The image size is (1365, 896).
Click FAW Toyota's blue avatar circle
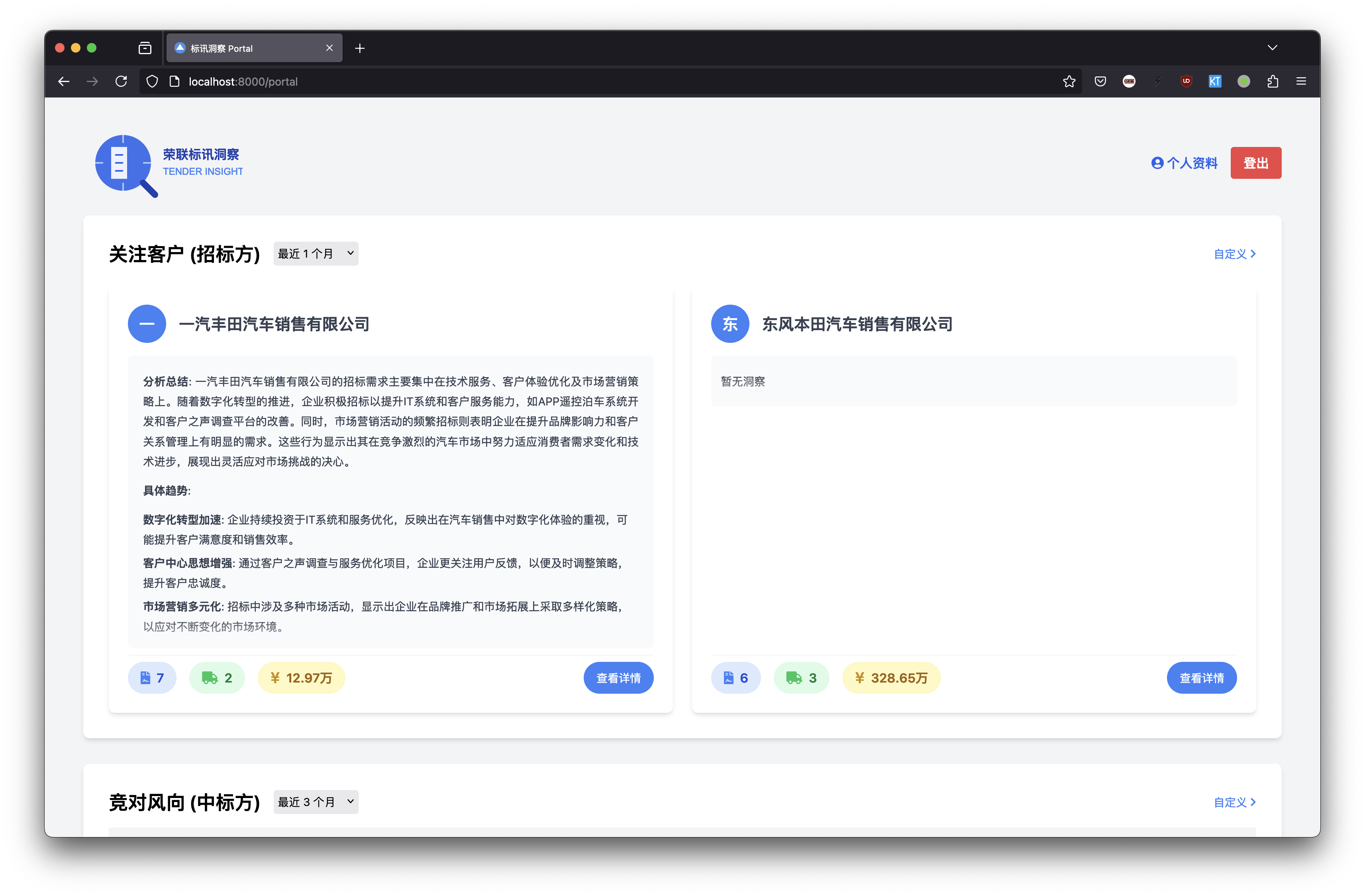[x=147, y=324]
